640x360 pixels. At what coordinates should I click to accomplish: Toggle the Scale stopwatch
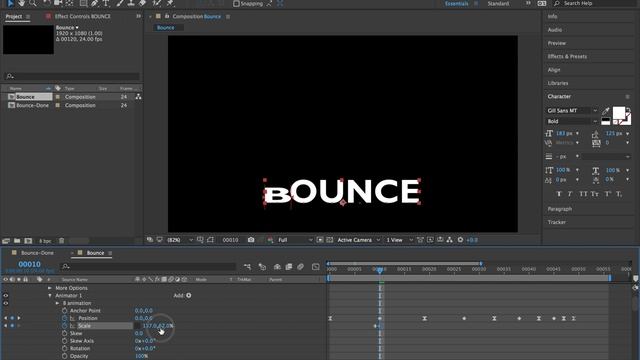[64, 326]
